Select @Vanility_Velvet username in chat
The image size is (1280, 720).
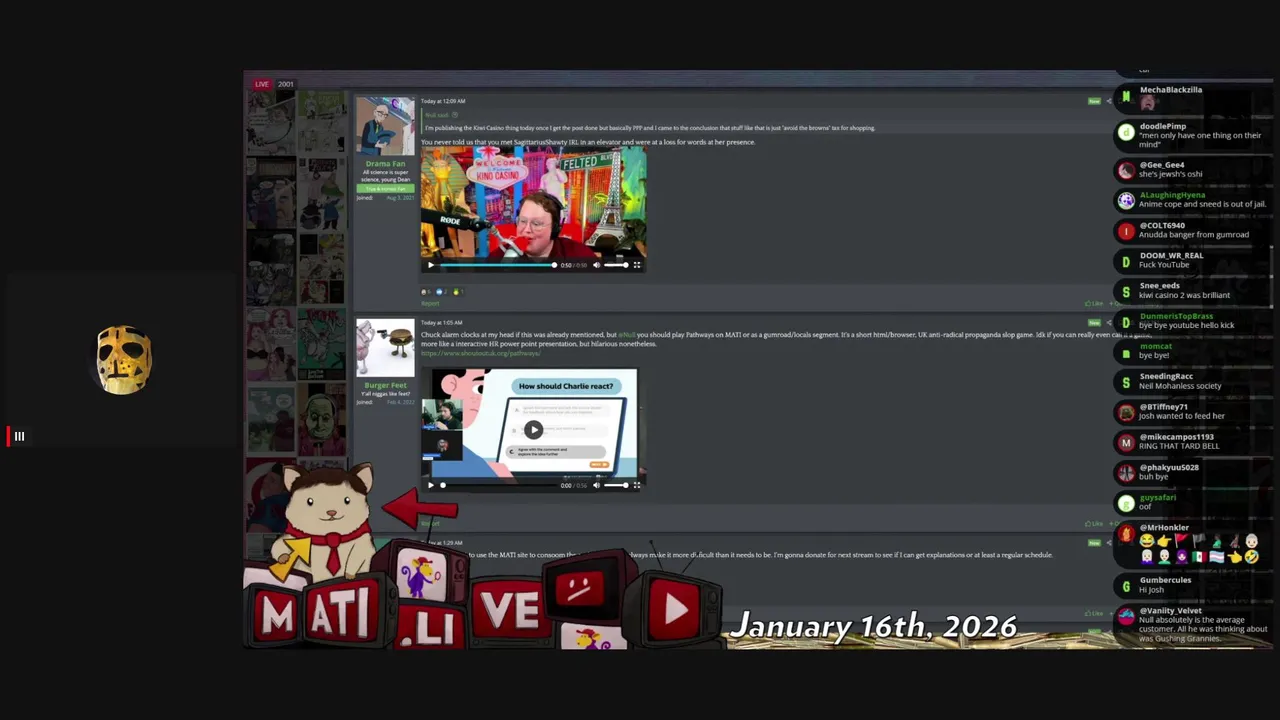coord(1170,610)
